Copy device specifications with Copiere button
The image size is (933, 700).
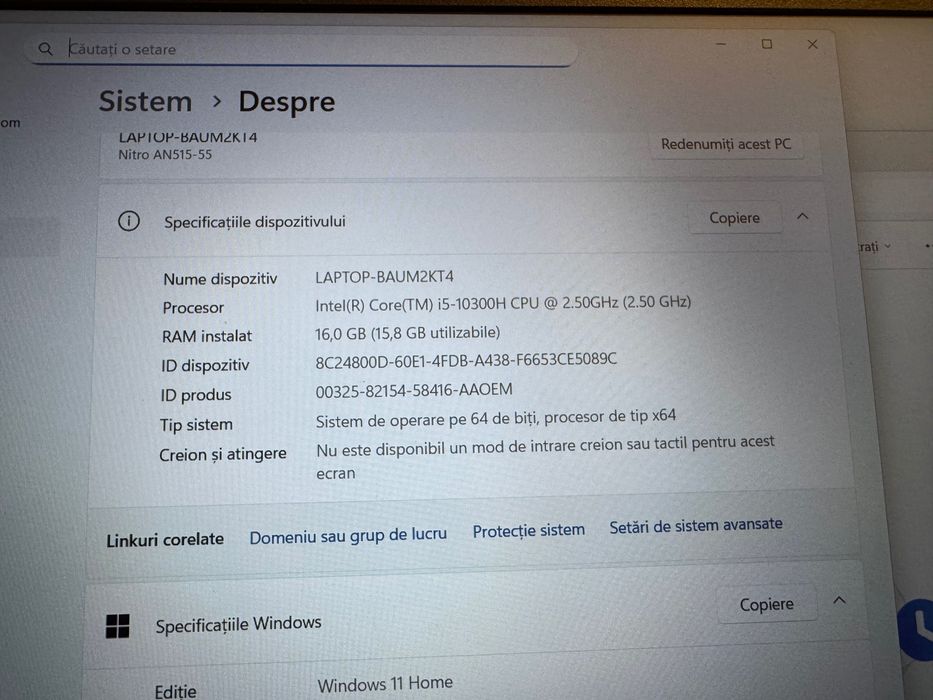[734, 218]
